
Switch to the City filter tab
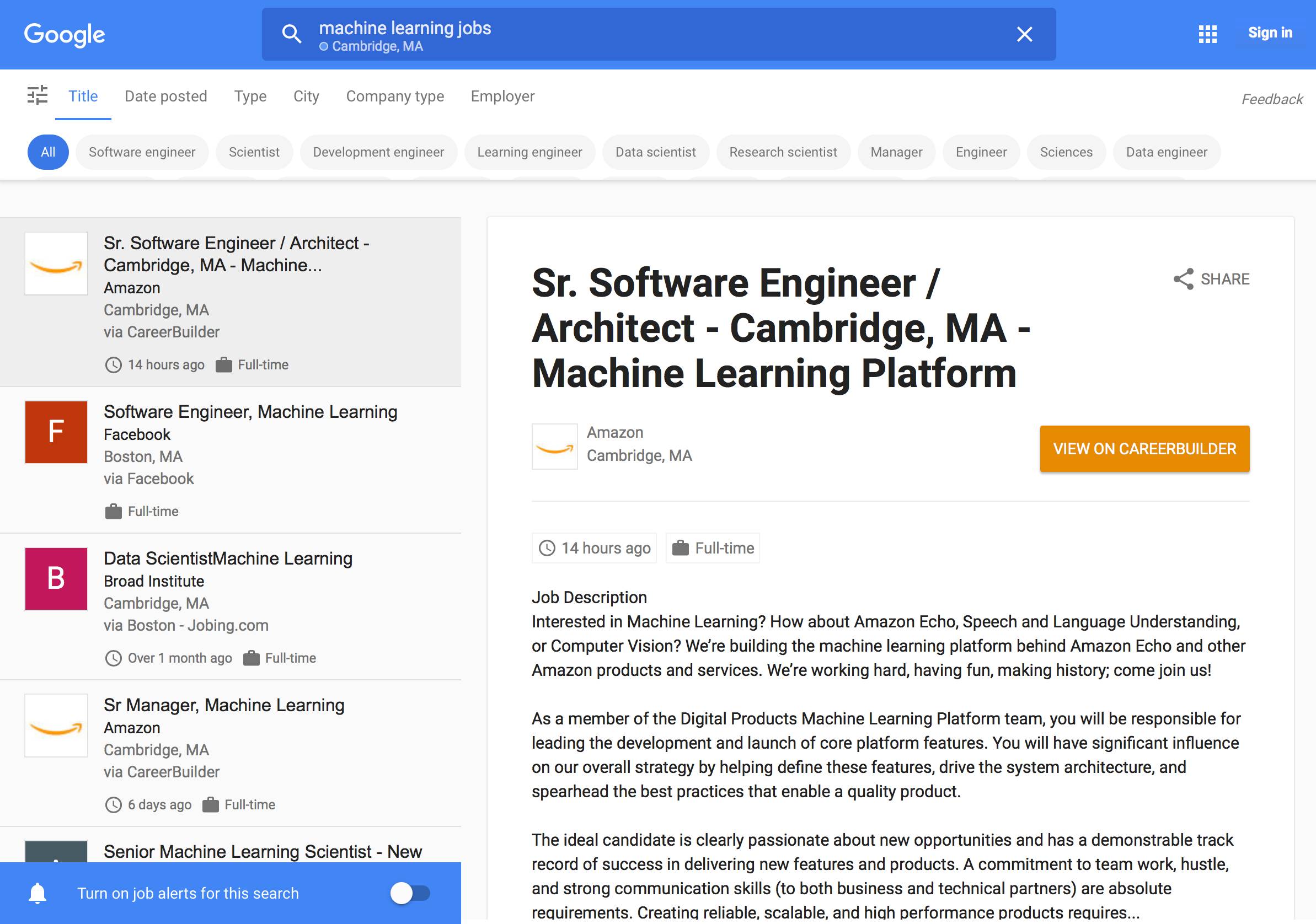[306, 96]
